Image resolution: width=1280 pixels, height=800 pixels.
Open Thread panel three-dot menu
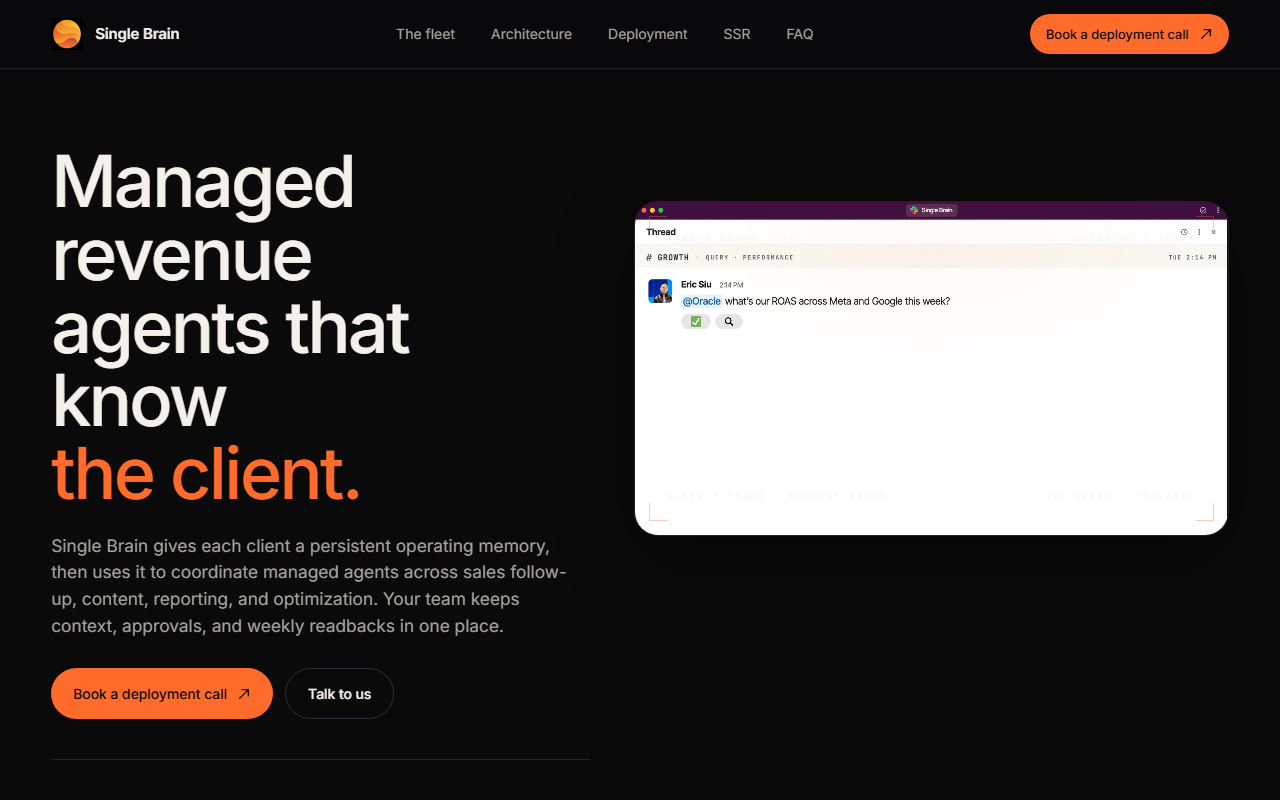1199,232
